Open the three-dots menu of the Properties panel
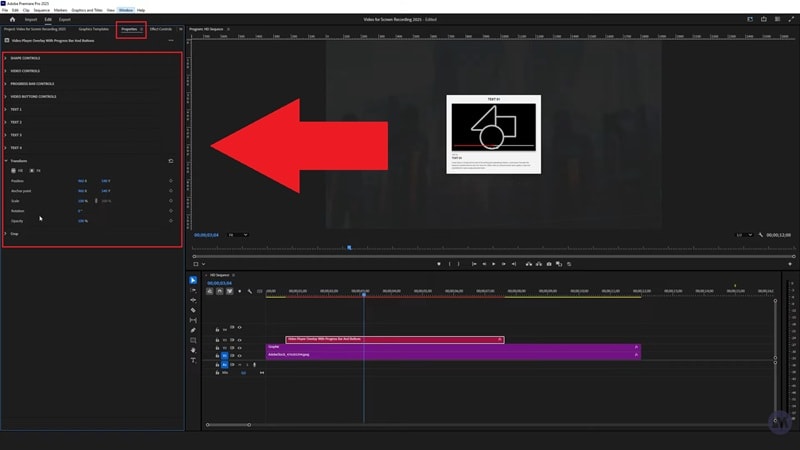The image size is (800, 450). tap(171, 40)
